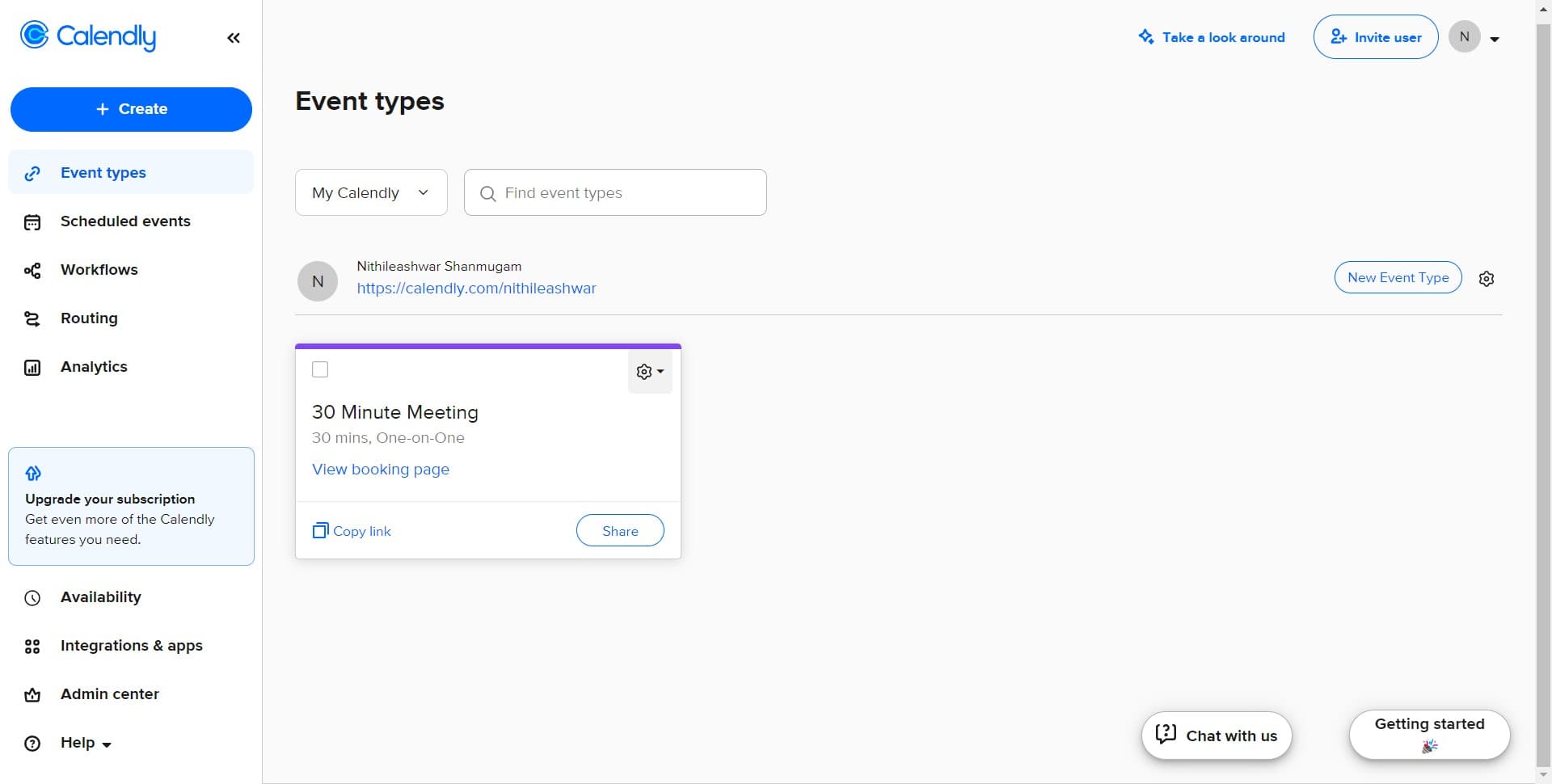The width and height of the screenshot is (1552, 784).
Task: Click the copy icon beside Copy link
Action: pos(320,530)
